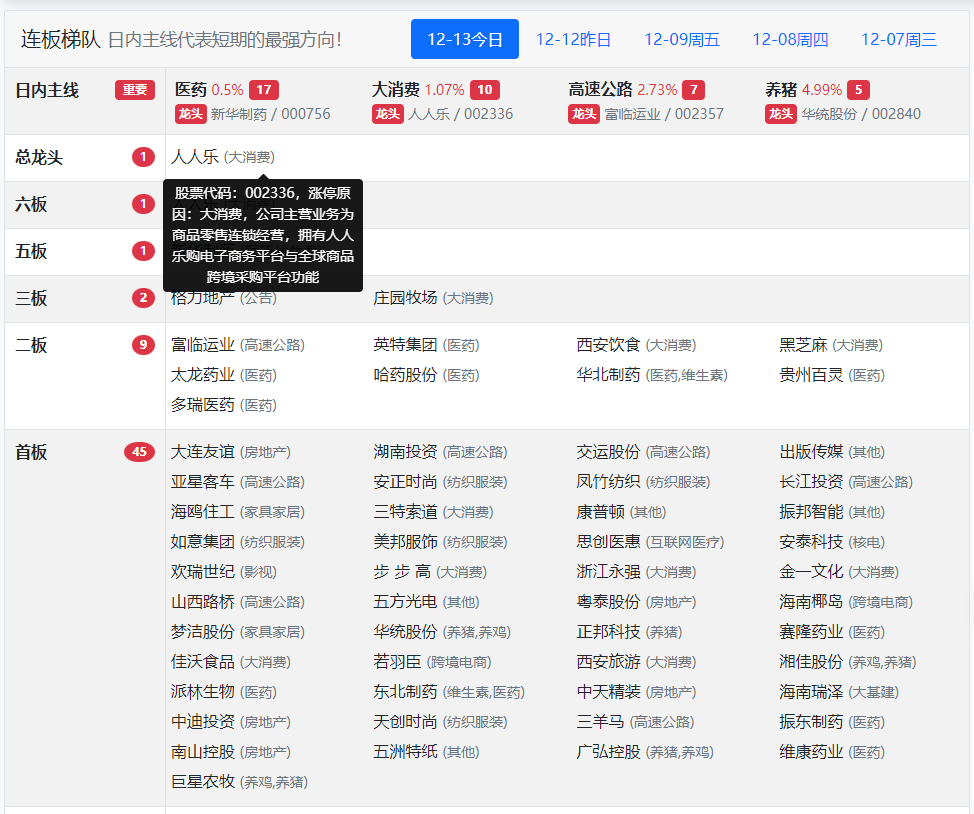Open 维康药业 stock

(811, 752)
